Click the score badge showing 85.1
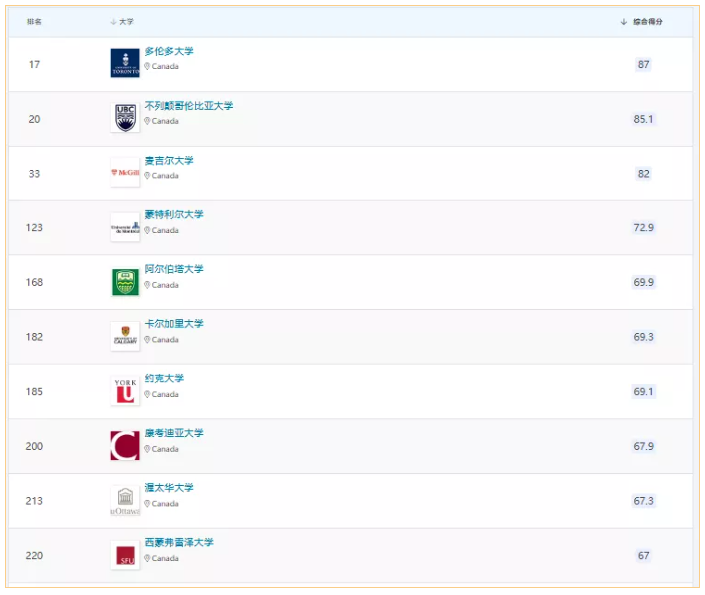705x595 pixels. click(643, 119)
